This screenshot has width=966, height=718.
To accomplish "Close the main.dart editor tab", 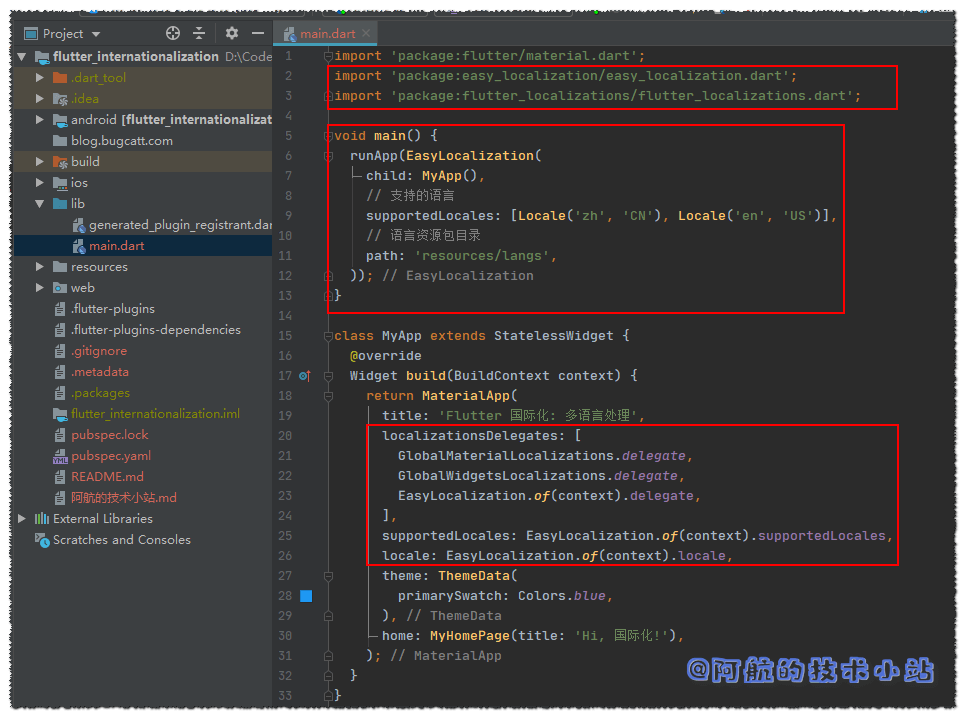I will pyautogui.click(x=366, y=34).
